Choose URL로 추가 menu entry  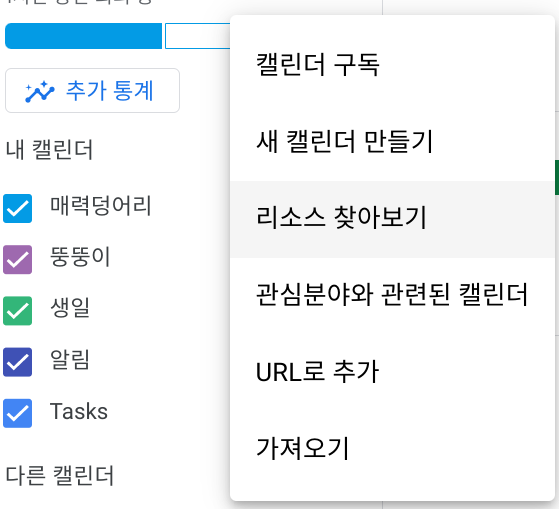(x=393, y=372)
